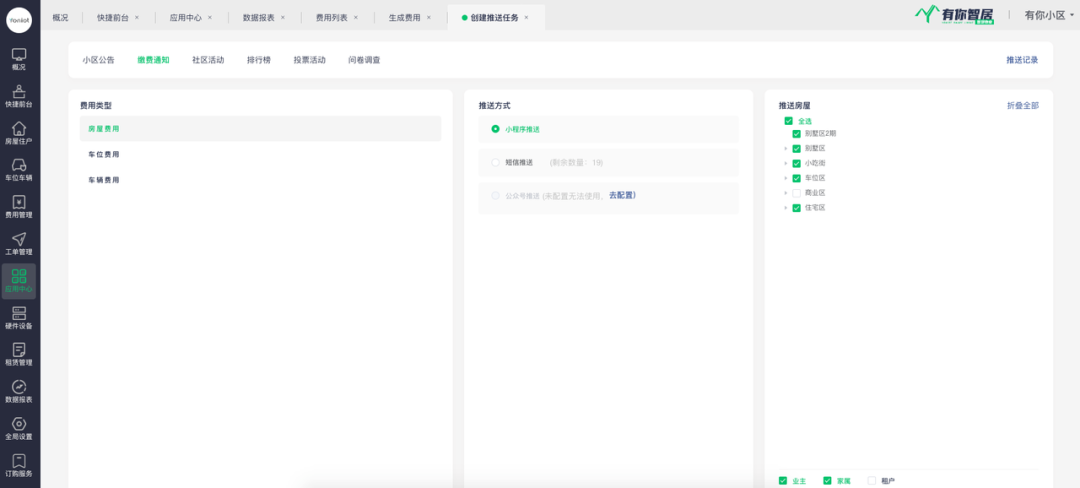Open 车位车辆 car icon in sidebar
This screenshot has height=488, width=1080.
click(19, 166)
